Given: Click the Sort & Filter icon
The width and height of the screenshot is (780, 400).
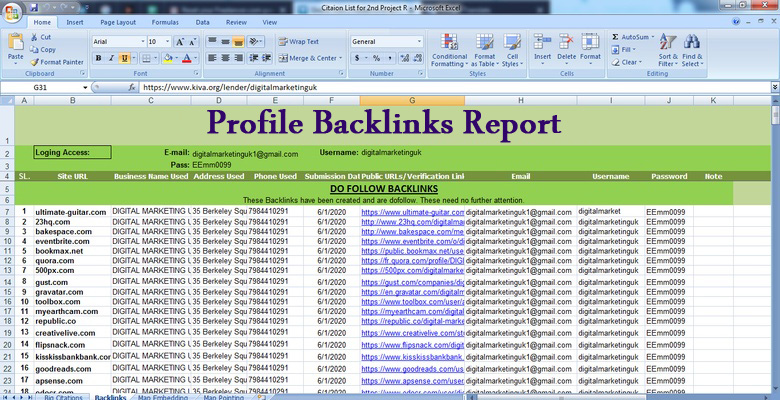Looking at the screenshot, I should pos(667,44).
